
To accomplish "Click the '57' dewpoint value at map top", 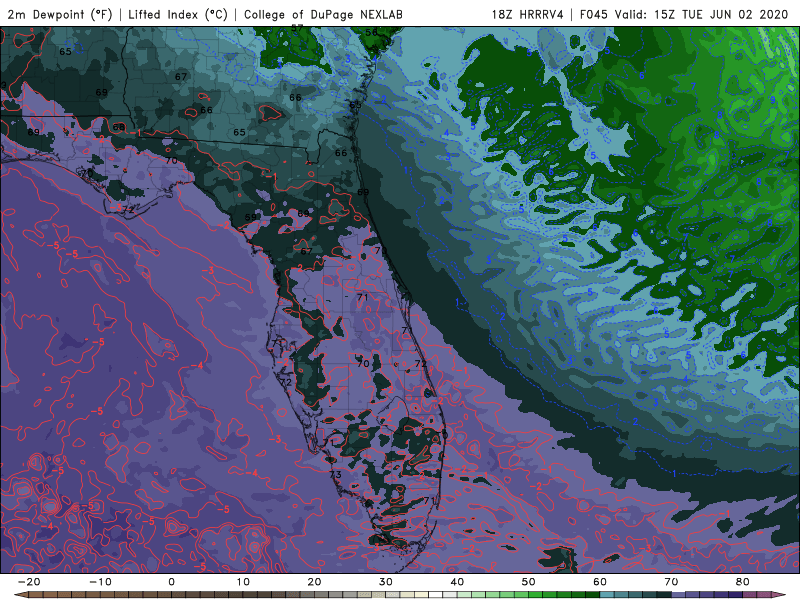I will [x=297, y=28].
